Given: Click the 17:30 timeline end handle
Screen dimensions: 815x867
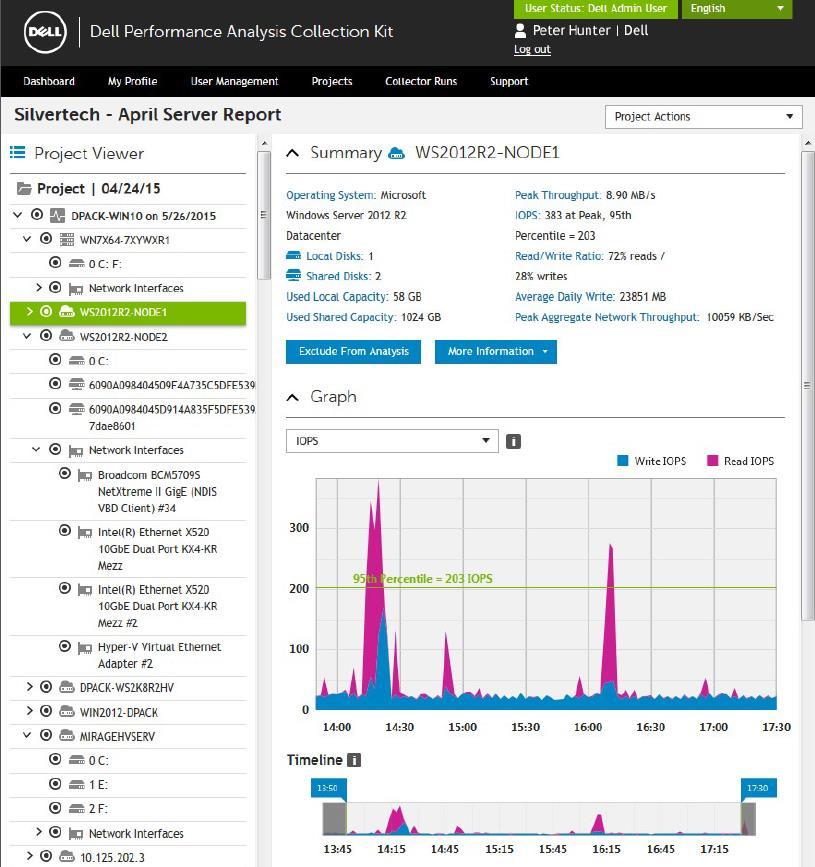Looking at the screenshot, I should coord(759,789).
